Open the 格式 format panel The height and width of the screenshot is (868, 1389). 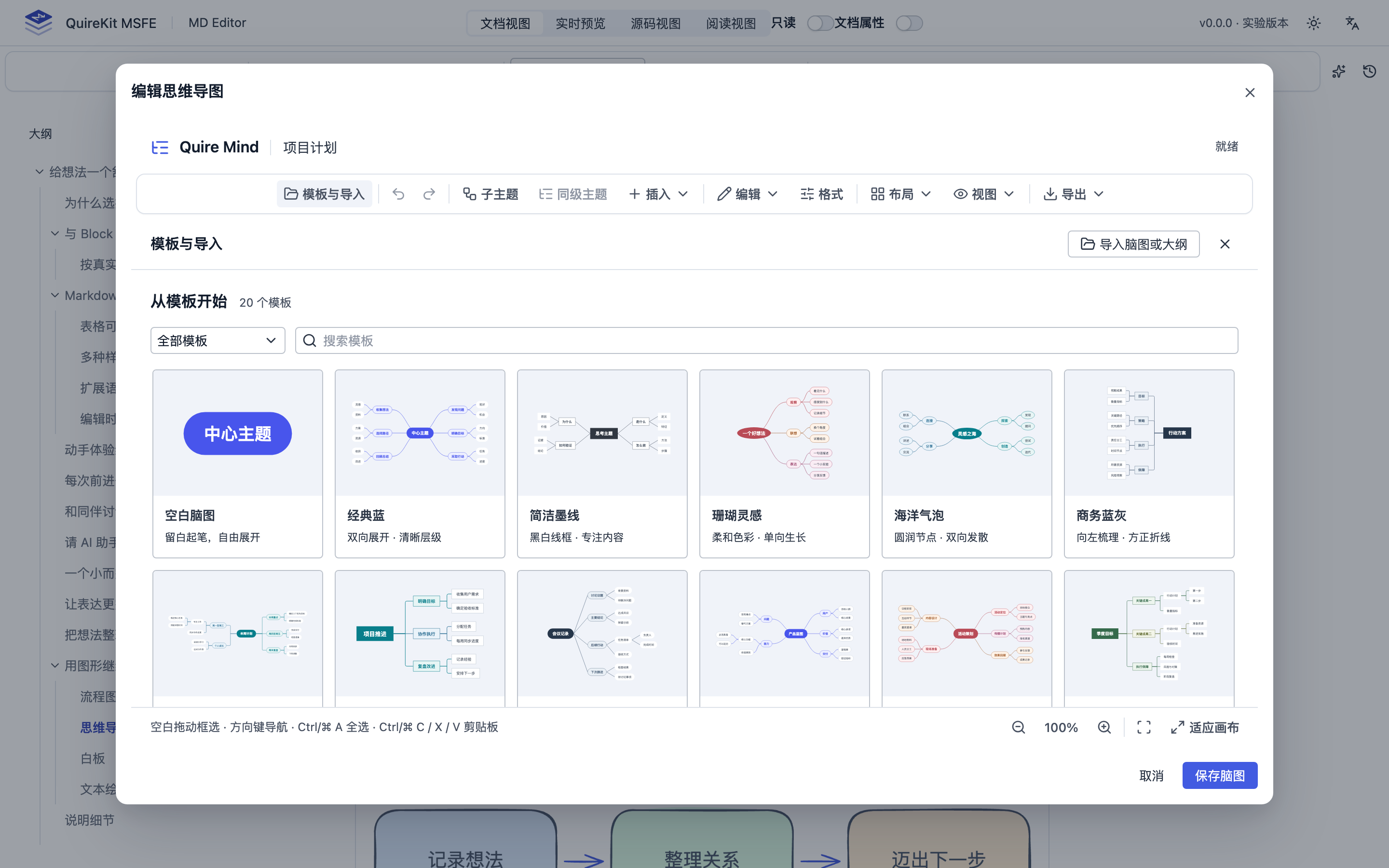821,194
